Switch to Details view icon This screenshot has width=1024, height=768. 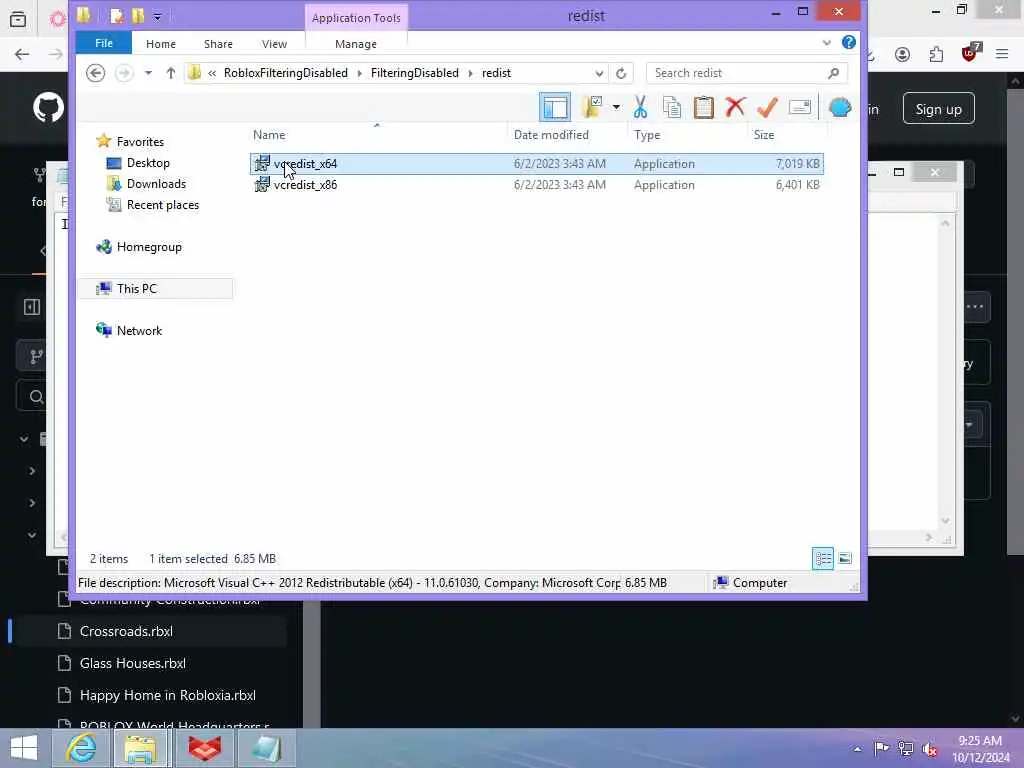(823, 558)
